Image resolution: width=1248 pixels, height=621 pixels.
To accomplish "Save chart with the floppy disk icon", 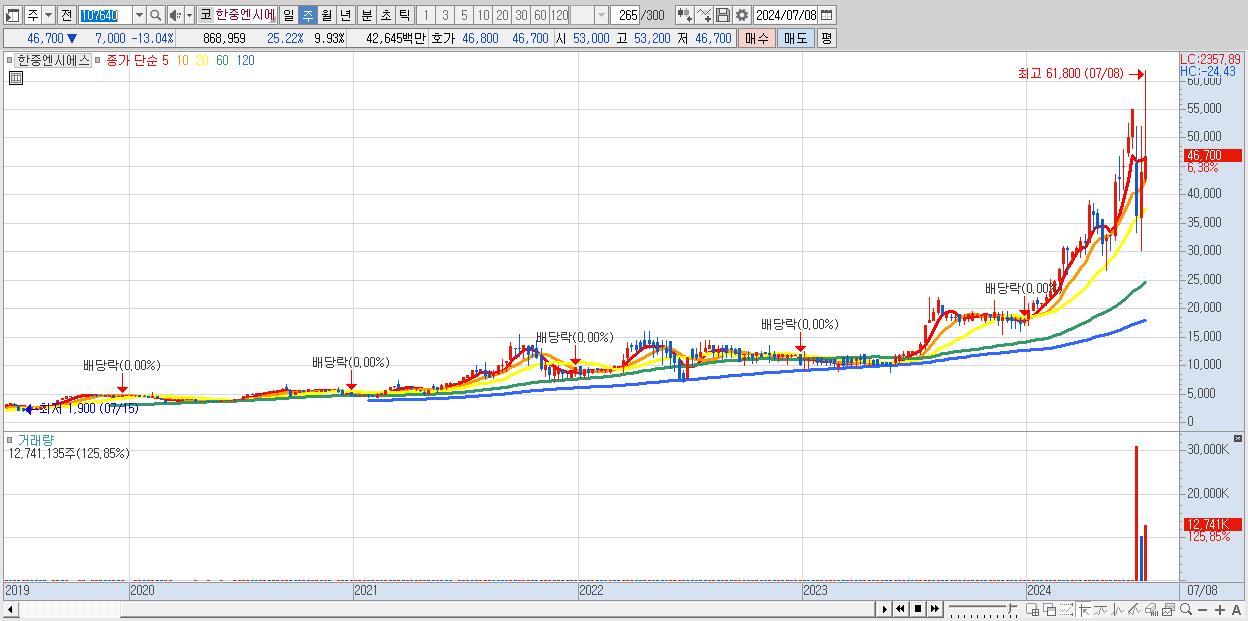I will point(723,15).
